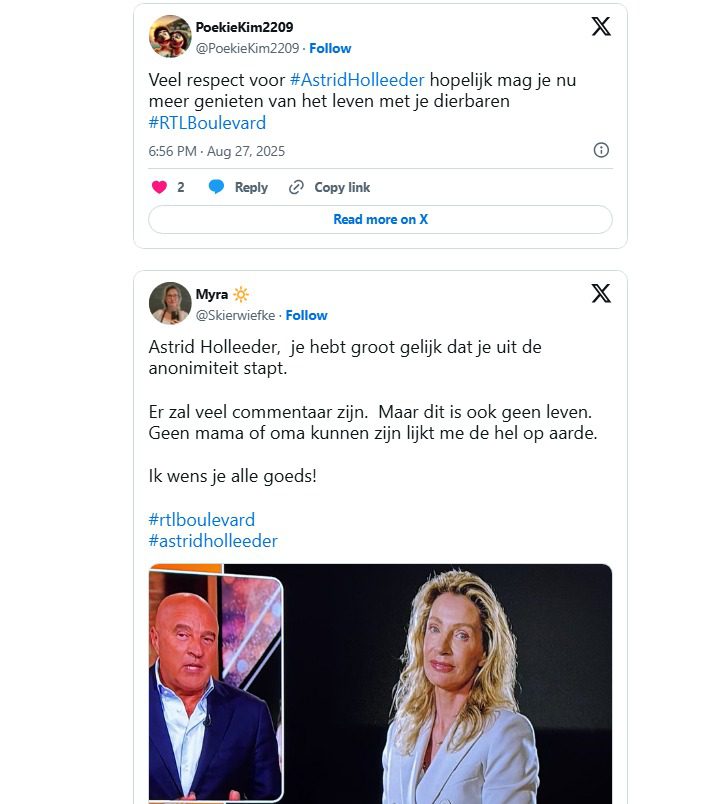The height and width of the screenshot is (804, 719).
Task: Open the lowercase #rtlboulevard hashtag
Action: pos(201,520)
